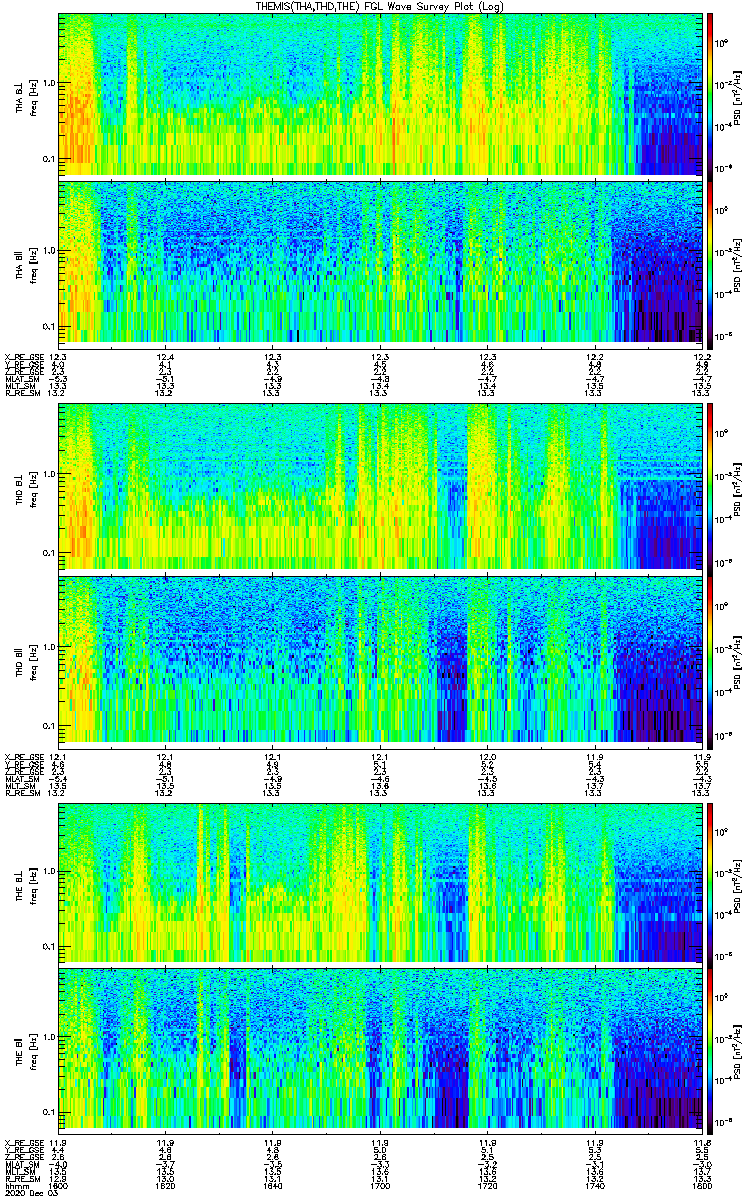Click the 'THA B⊥ freq [Hz]' y-axis label
The width and height of the screenshot is (750, 1200).
[26, 95]
